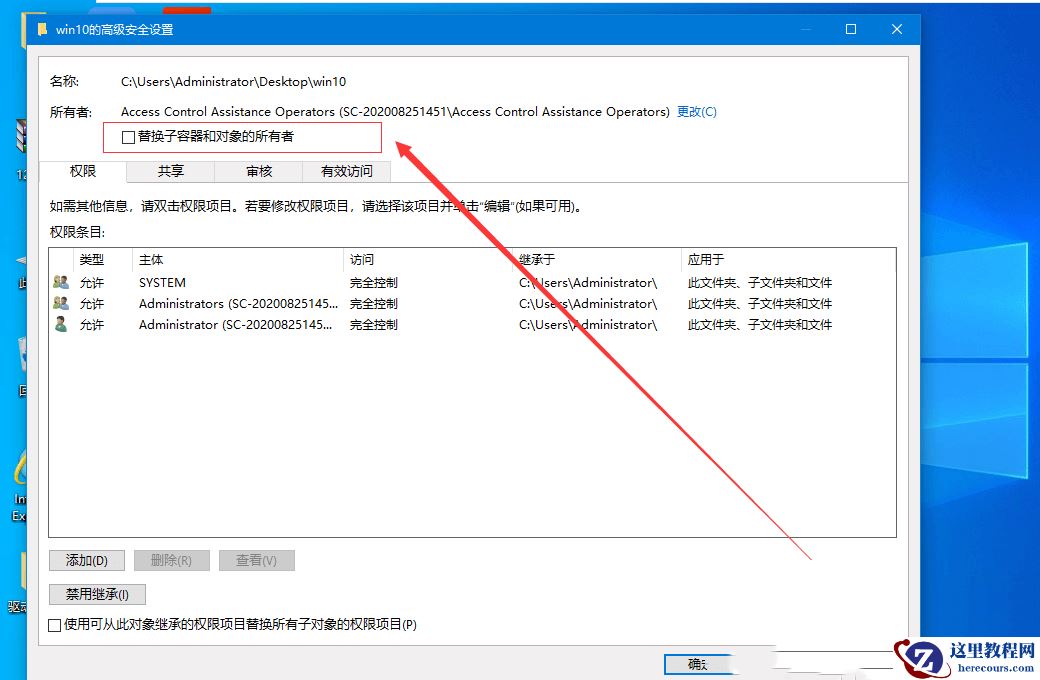Click the 禁用继承(I) button
1040x680 pixels.
tap(96, 593)
